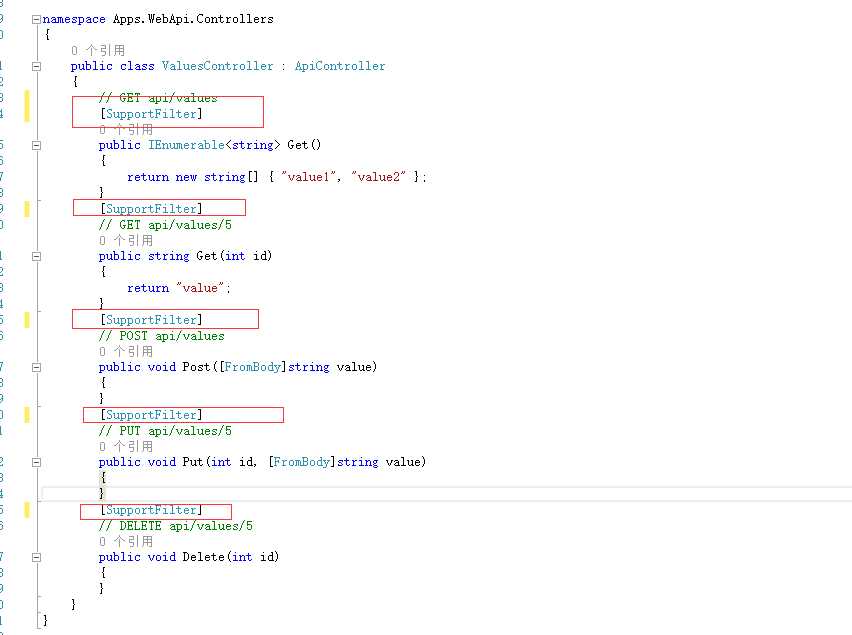Collapse the ValuesController class block
The width and height of the screenshot is (852, 635).
pyautogui.click(x=36, y=67)
